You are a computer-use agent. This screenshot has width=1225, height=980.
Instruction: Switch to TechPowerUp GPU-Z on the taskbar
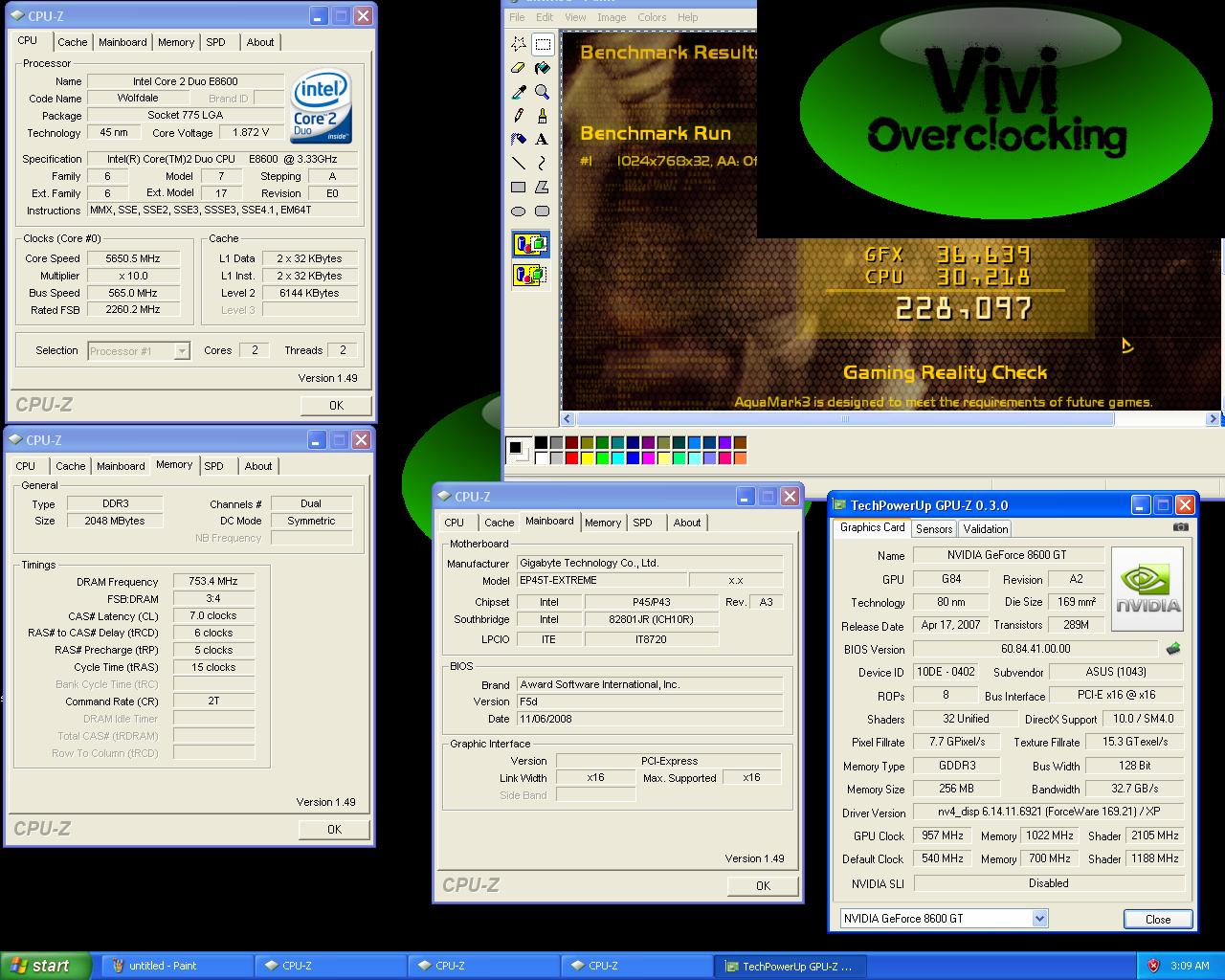click(x=790, y=966)
